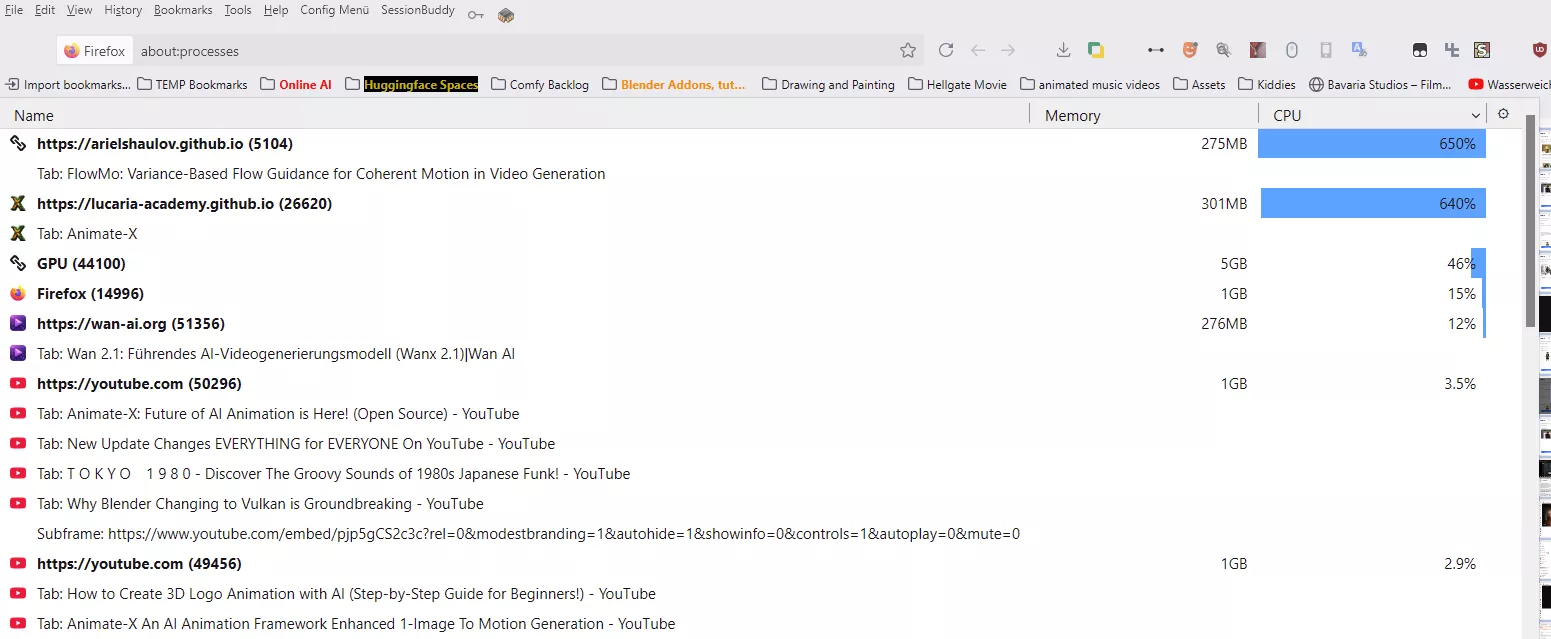This screenshot has width=1551, height=639.
Task: Open the Kiddies bookmarks folder
Action: (1267, 85)
